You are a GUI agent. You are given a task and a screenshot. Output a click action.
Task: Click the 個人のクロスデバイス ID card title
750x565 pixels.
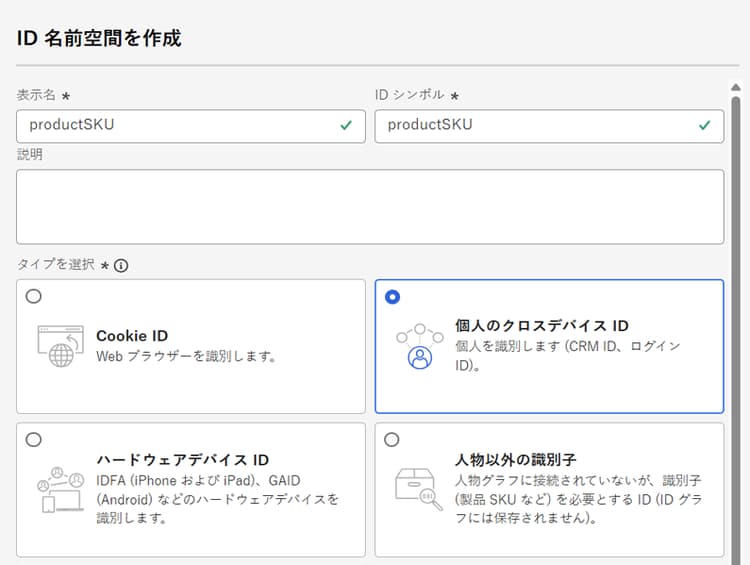[x=541, y=326]
